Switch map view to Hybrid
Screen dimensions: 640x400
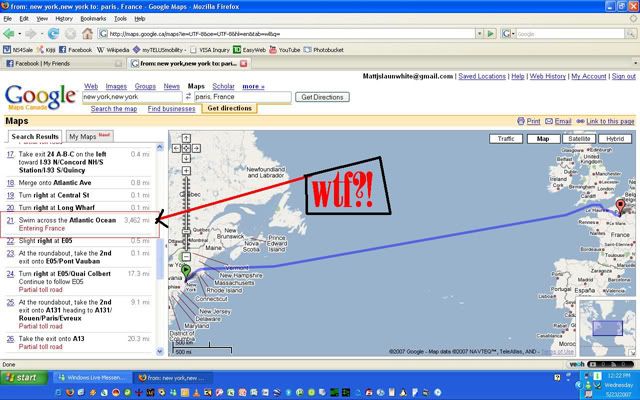point(615,139)
